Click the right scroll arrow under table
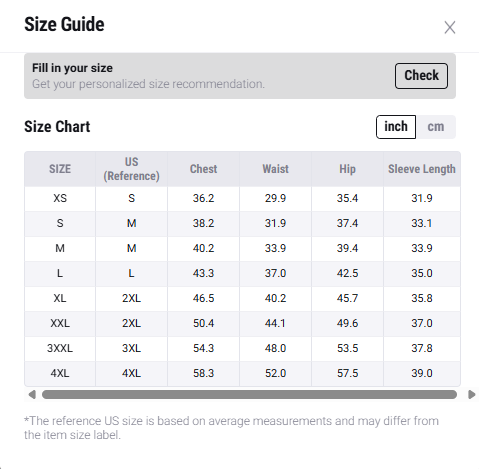The width and height of the screenshot is (479, 469). tap(472, 395)
